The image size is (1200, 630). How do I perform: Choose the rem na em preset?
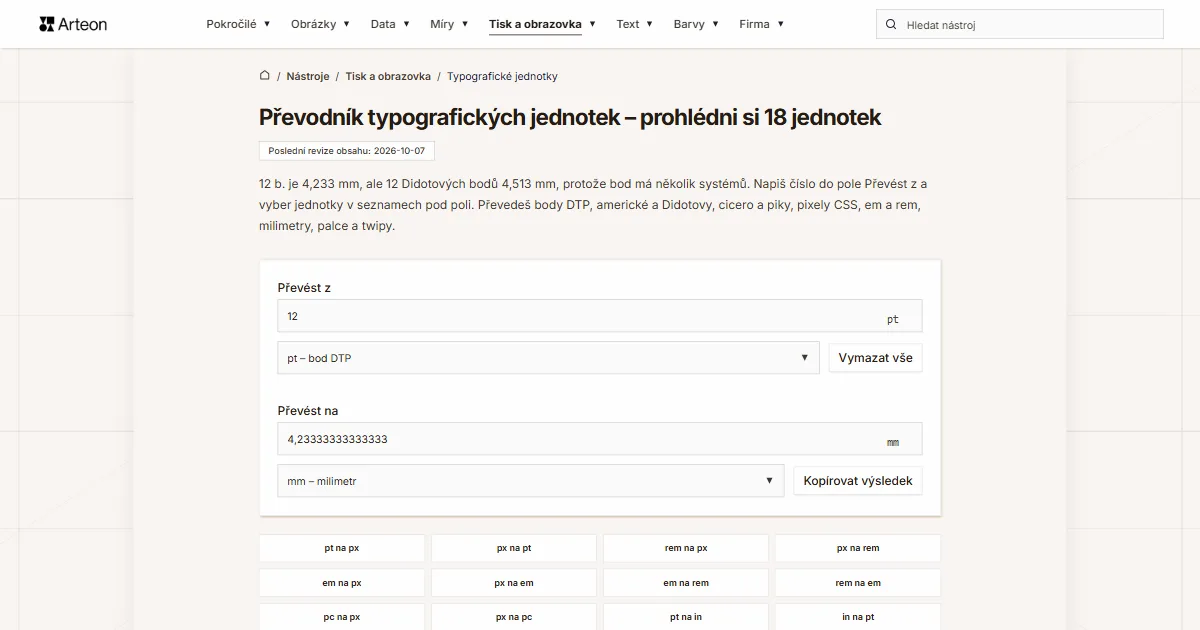click(858, 583)
